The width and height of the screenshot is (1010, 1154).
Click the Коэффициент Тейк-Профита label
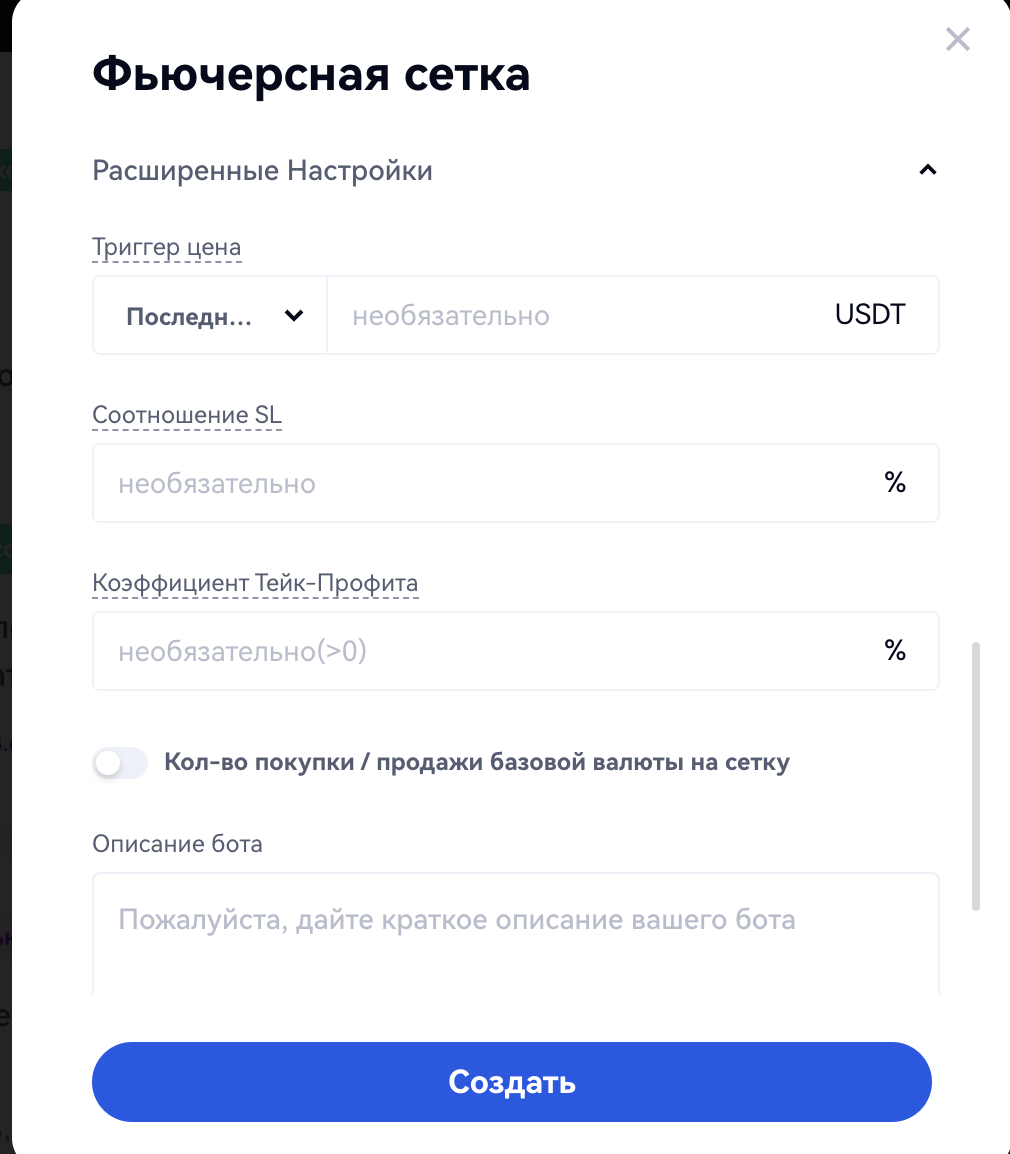pyautogui.click(x=255, y=583)
